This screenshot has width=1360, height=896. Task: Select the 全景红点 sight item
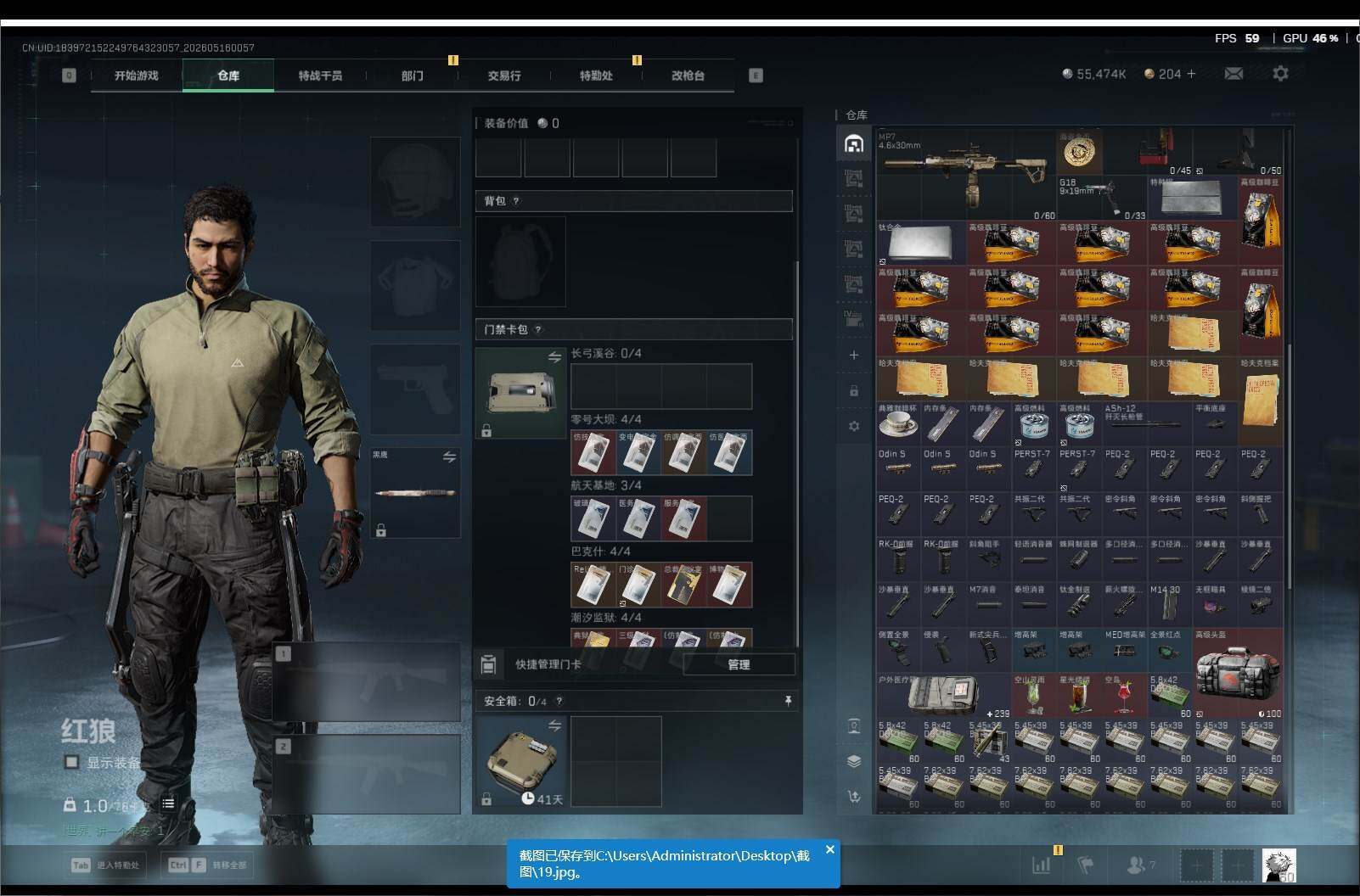[x=1170, y=651]
